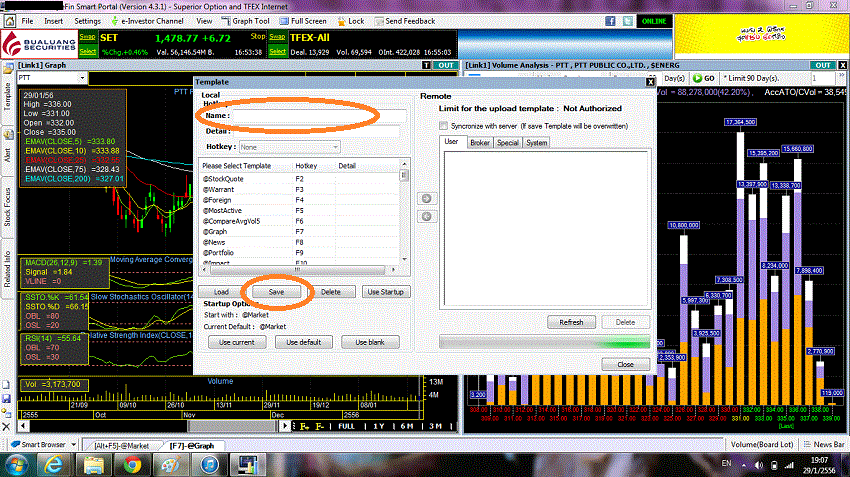The height and width of the screenshot is (477, 850).
Task: Click the graph horizontal scrollbar thumb
Action: 231,426
